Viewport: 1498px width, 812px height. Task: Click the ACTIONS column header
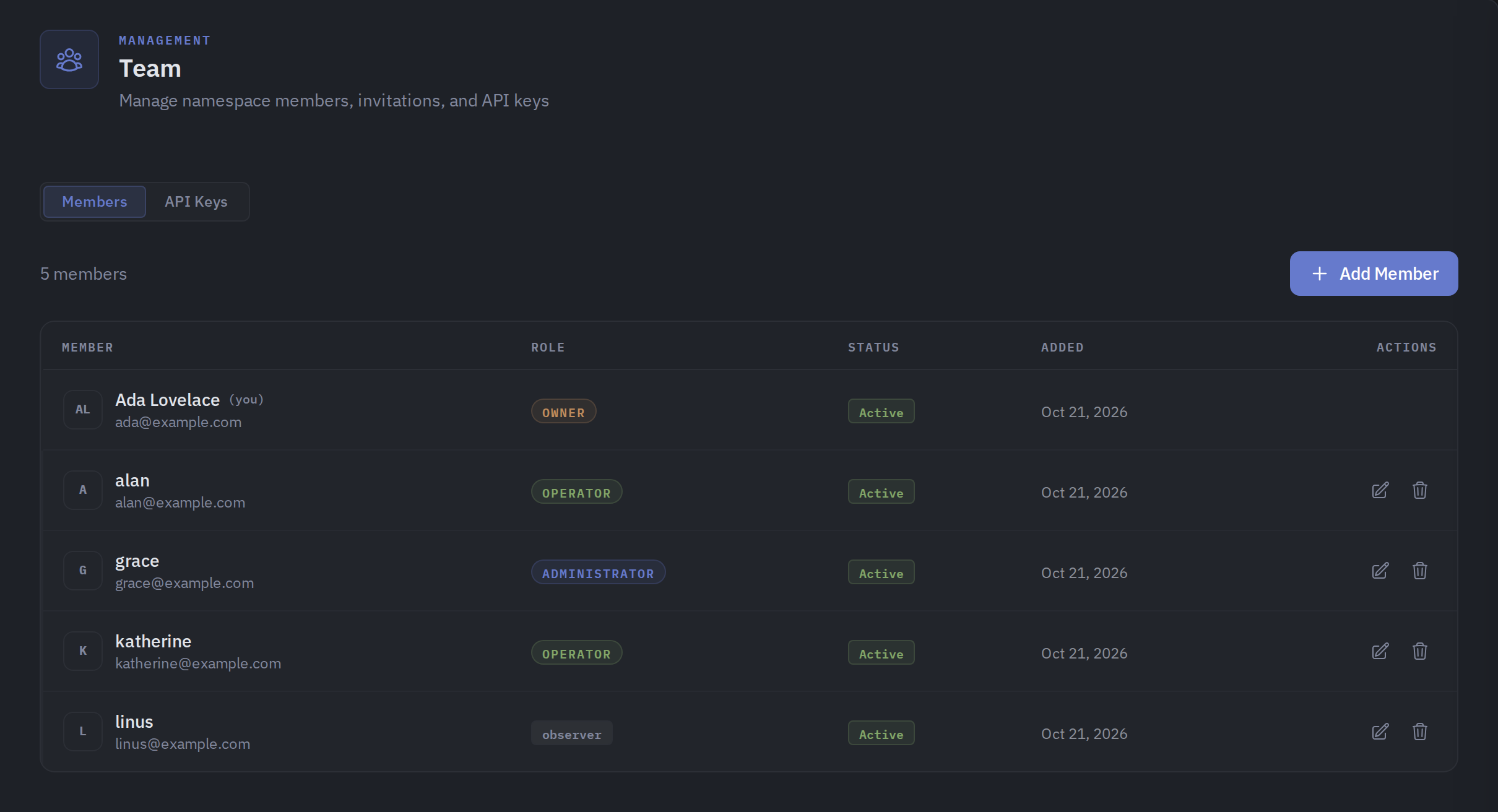[x=1406, y=348]
